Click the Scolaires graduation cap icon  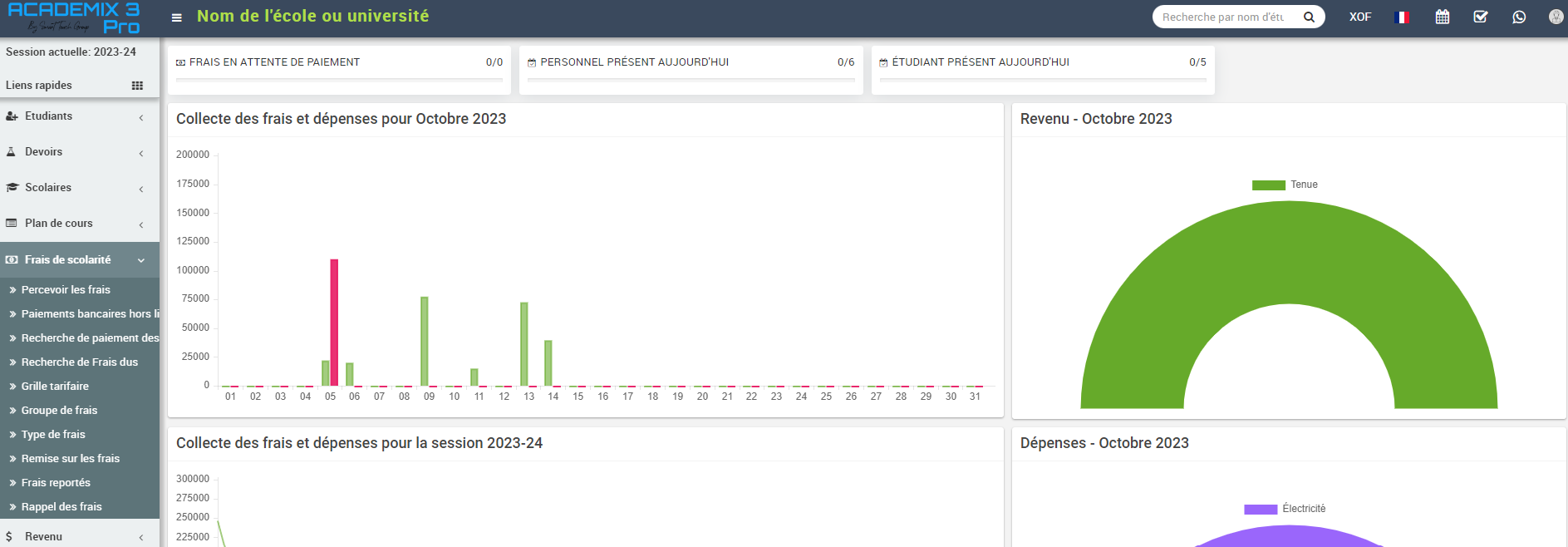[12, 188]
